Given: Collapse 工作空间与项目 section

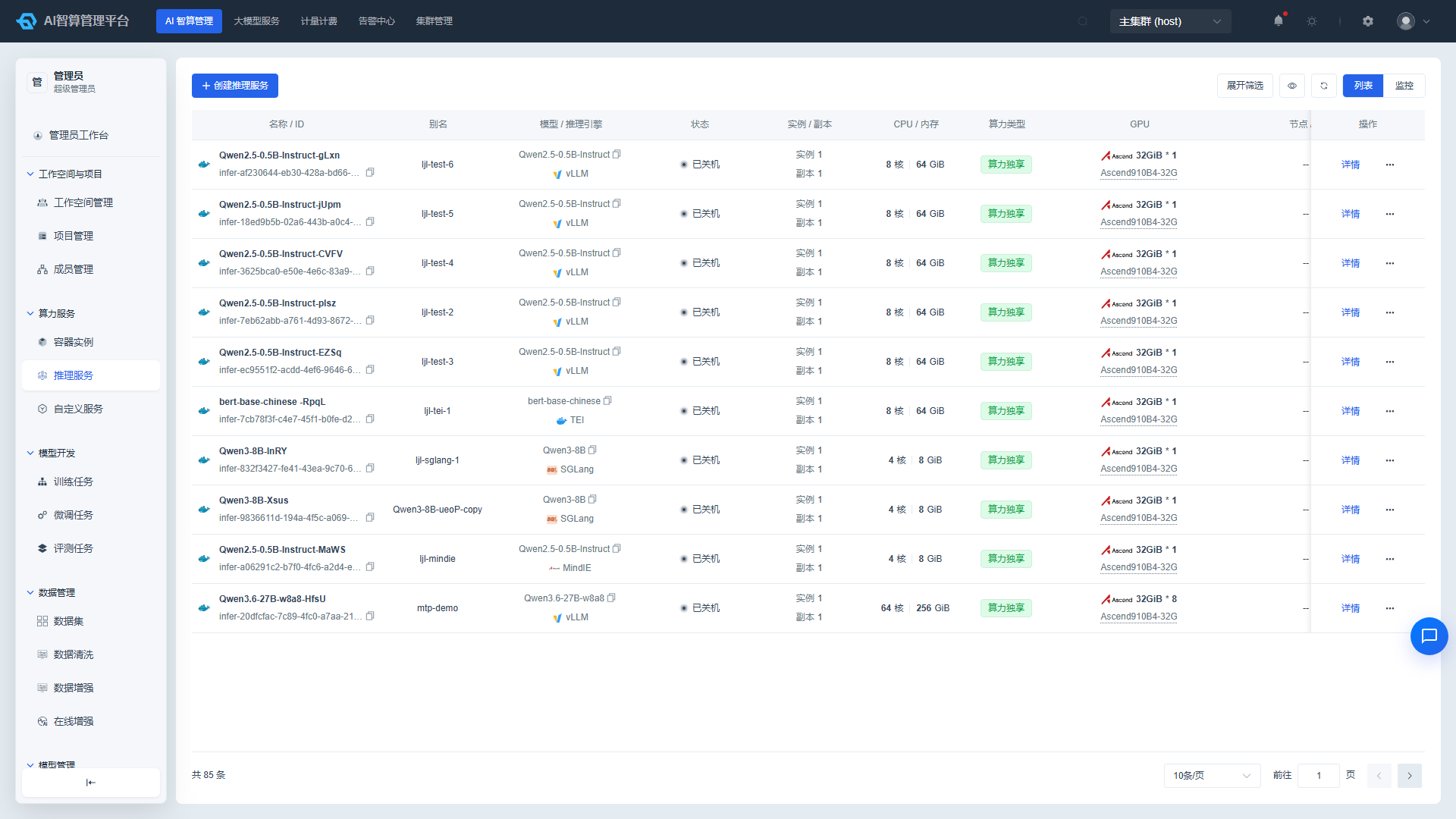Looking at the screenshot, I should [x=30, y=174].
